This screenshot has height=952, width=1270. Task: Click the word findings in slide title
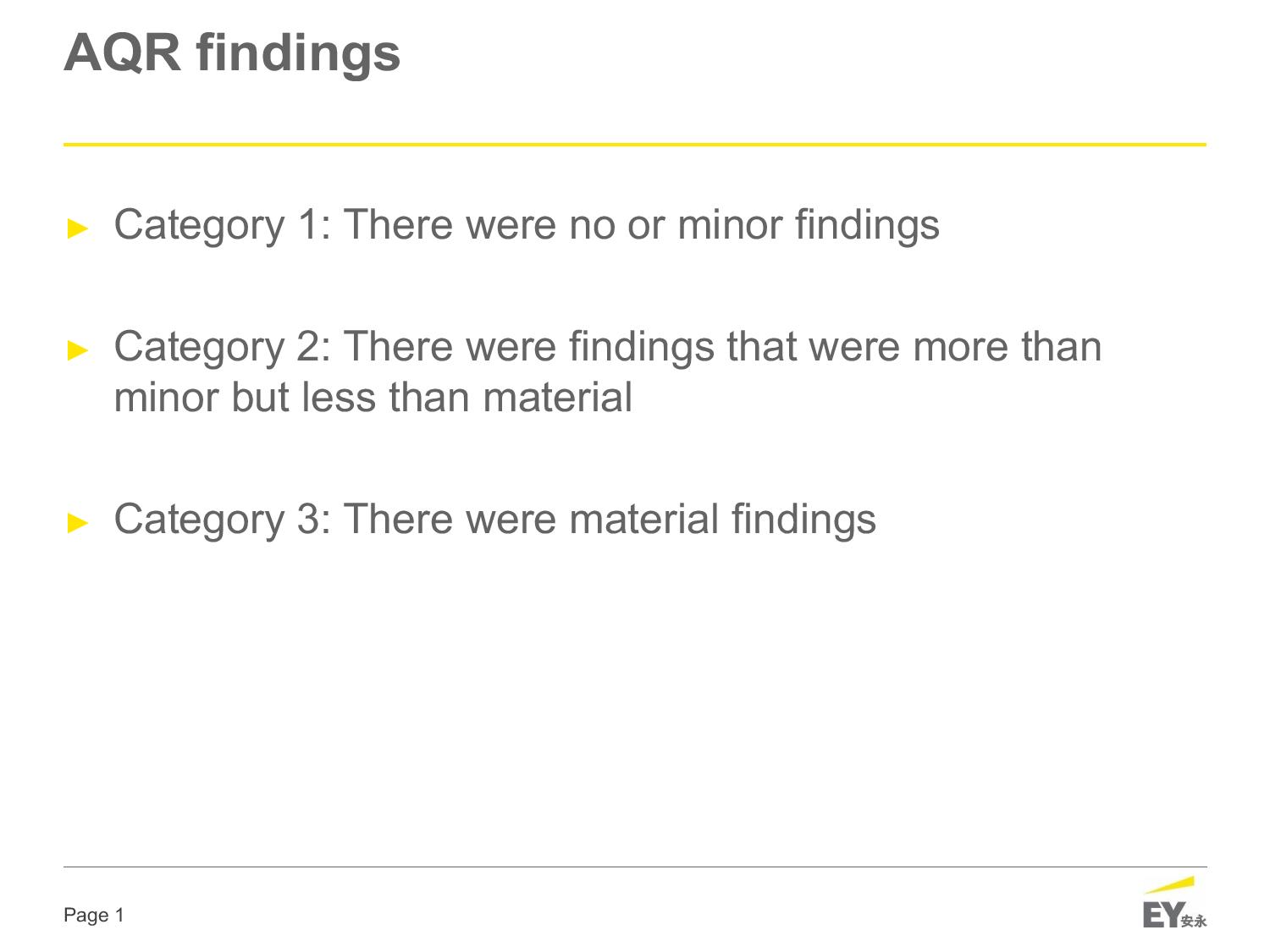pyautogui.click(x=298, y=53)
